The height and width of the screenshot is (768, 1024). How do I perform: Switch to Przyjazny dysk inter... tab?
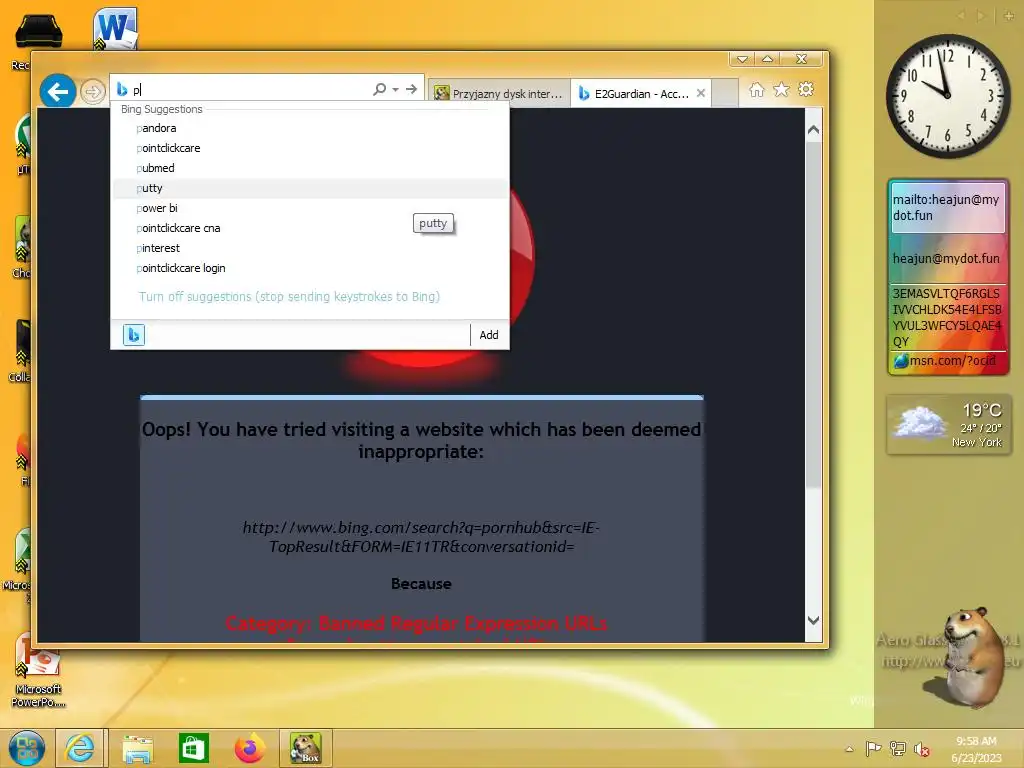point(499,93)
